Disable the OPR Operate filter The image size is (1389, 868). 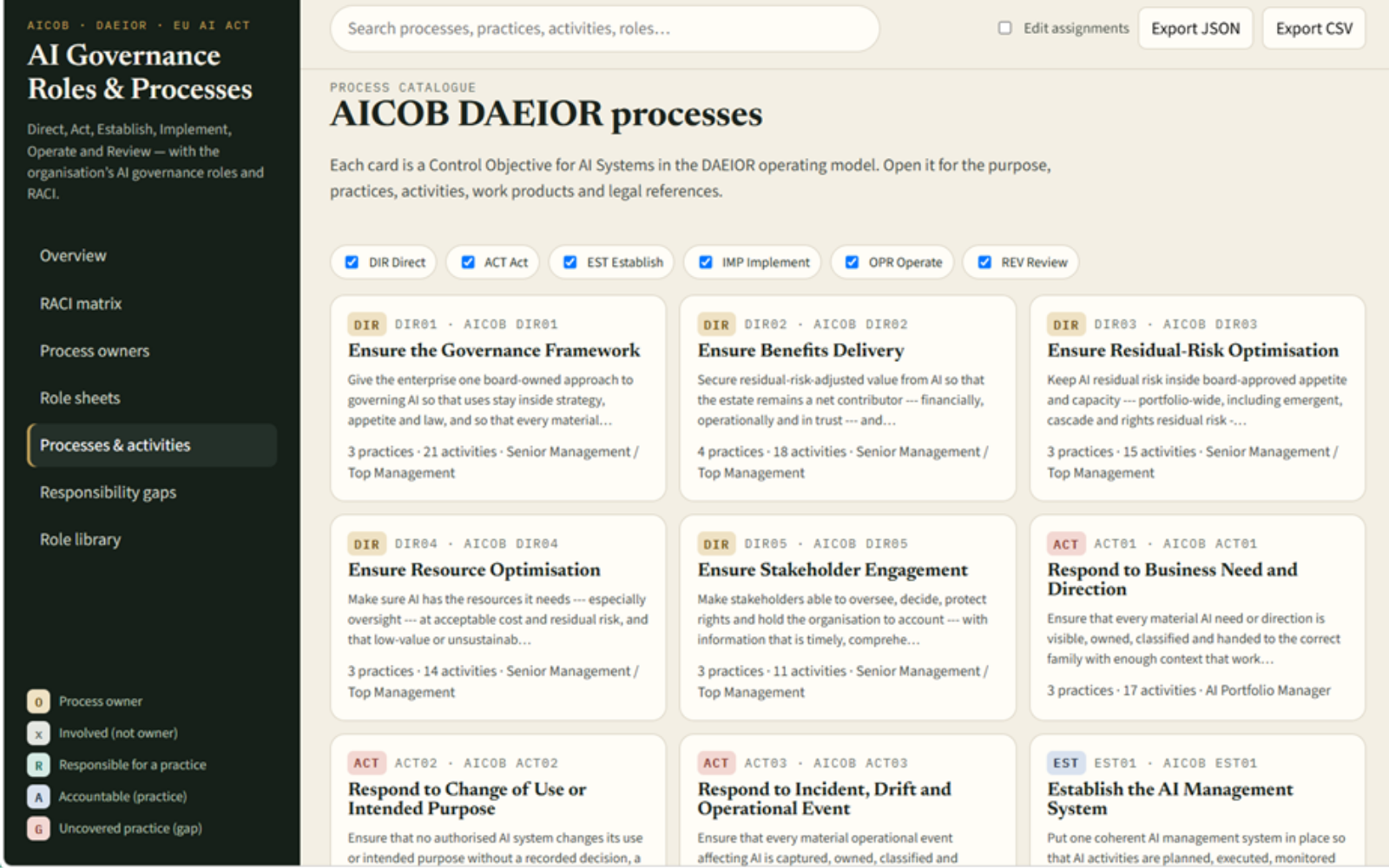(x=852, y=262)
